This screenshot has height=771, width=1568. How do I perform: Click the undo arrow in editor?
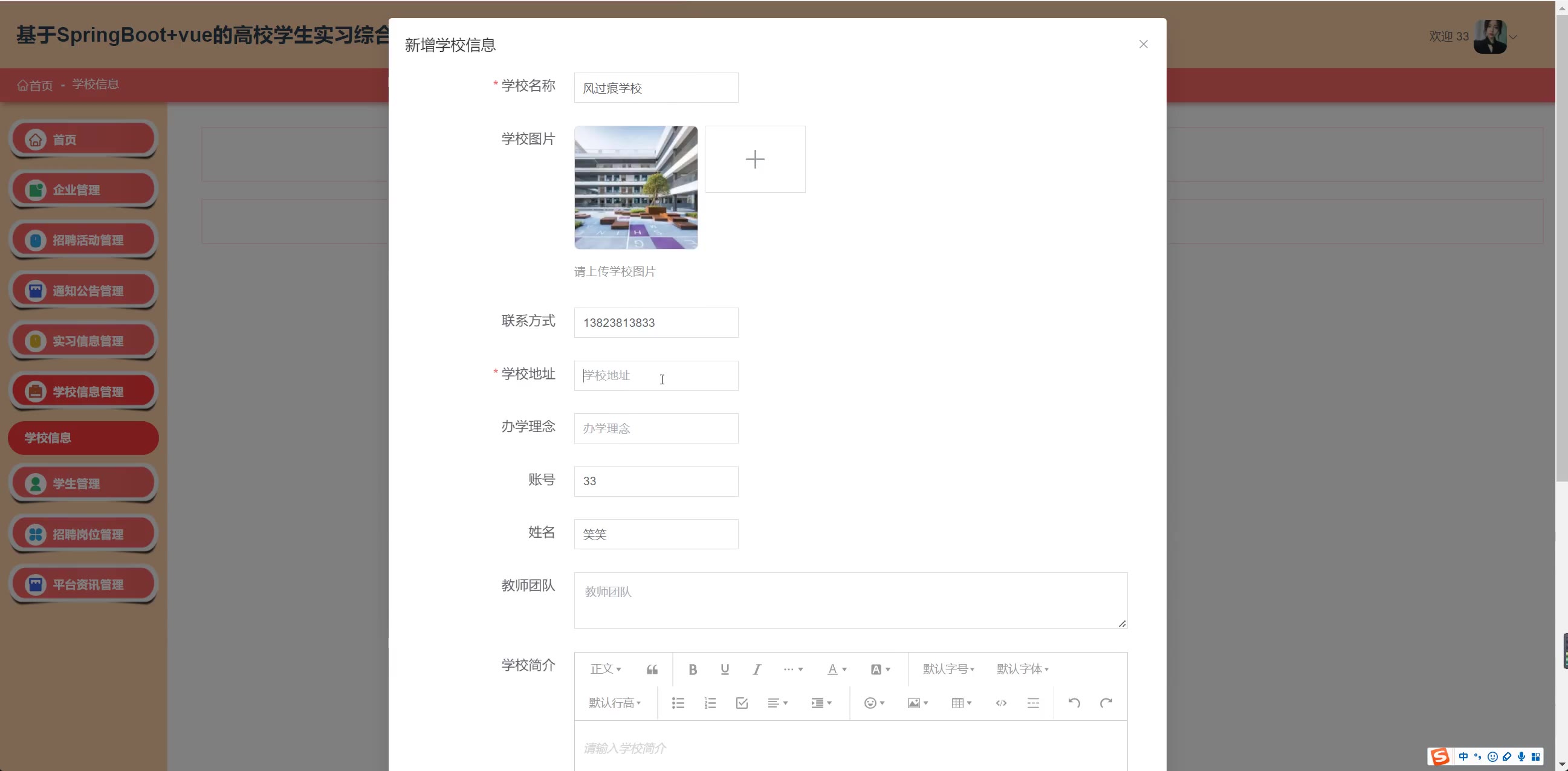point(1074,703)
